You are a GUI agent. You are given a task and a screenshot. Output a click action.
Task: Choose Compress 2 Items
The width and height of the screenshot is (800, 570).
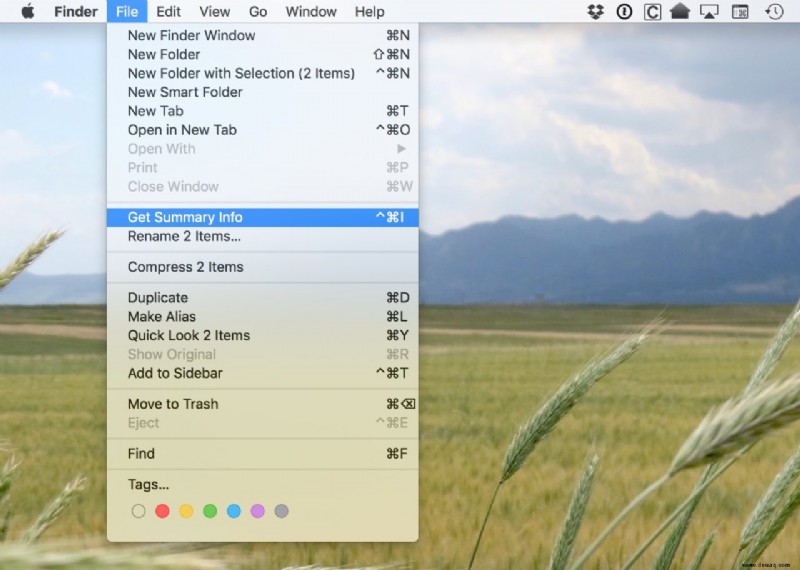(x=263, y=267)
